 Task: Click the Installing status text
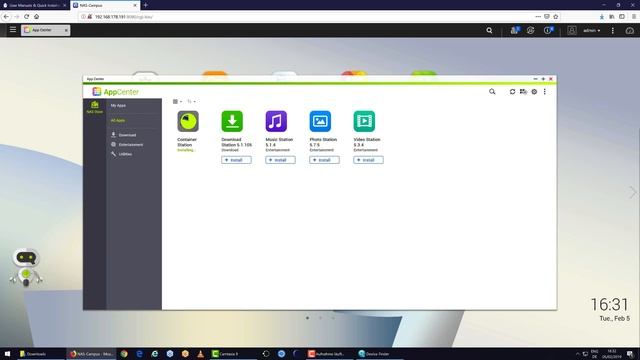(186, 150)
